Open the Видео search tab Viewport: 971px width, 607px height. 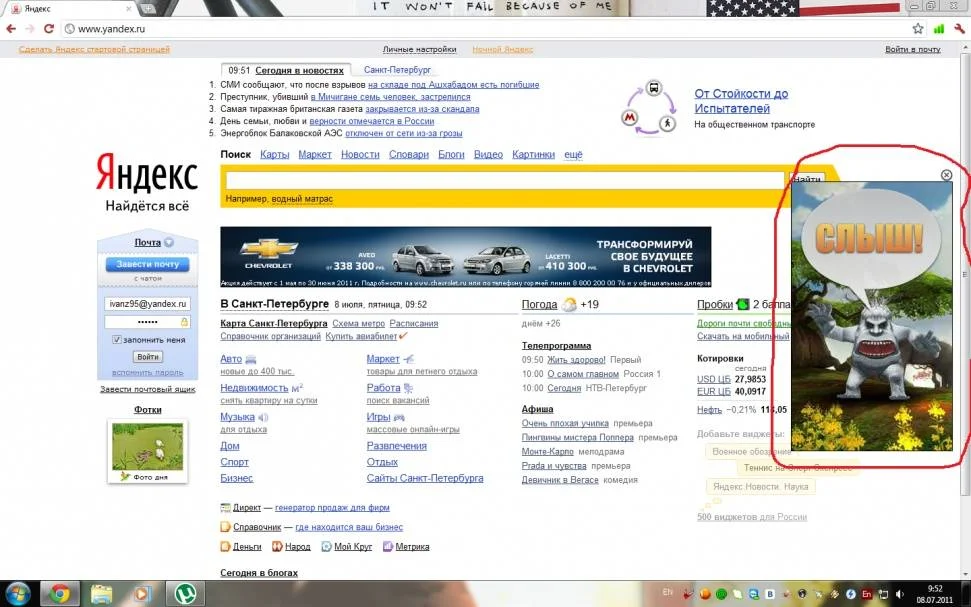coord(488,155)
